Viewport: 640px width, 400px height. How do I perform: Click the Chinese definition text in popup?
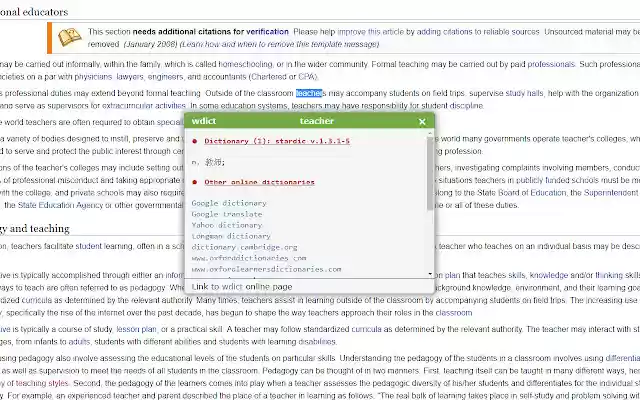(208, 162)
